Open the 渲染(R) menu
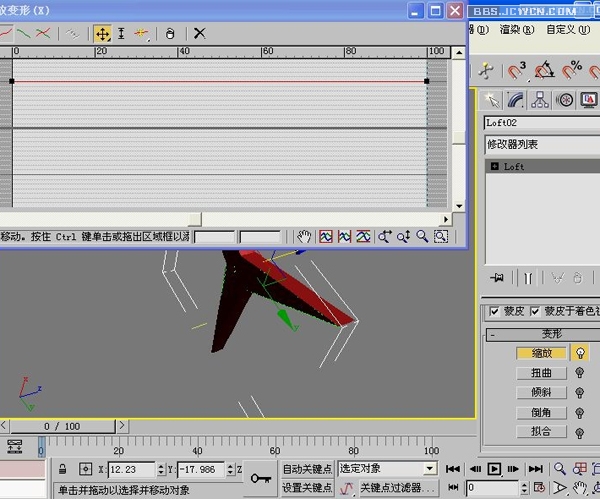 tap(517, 29)
